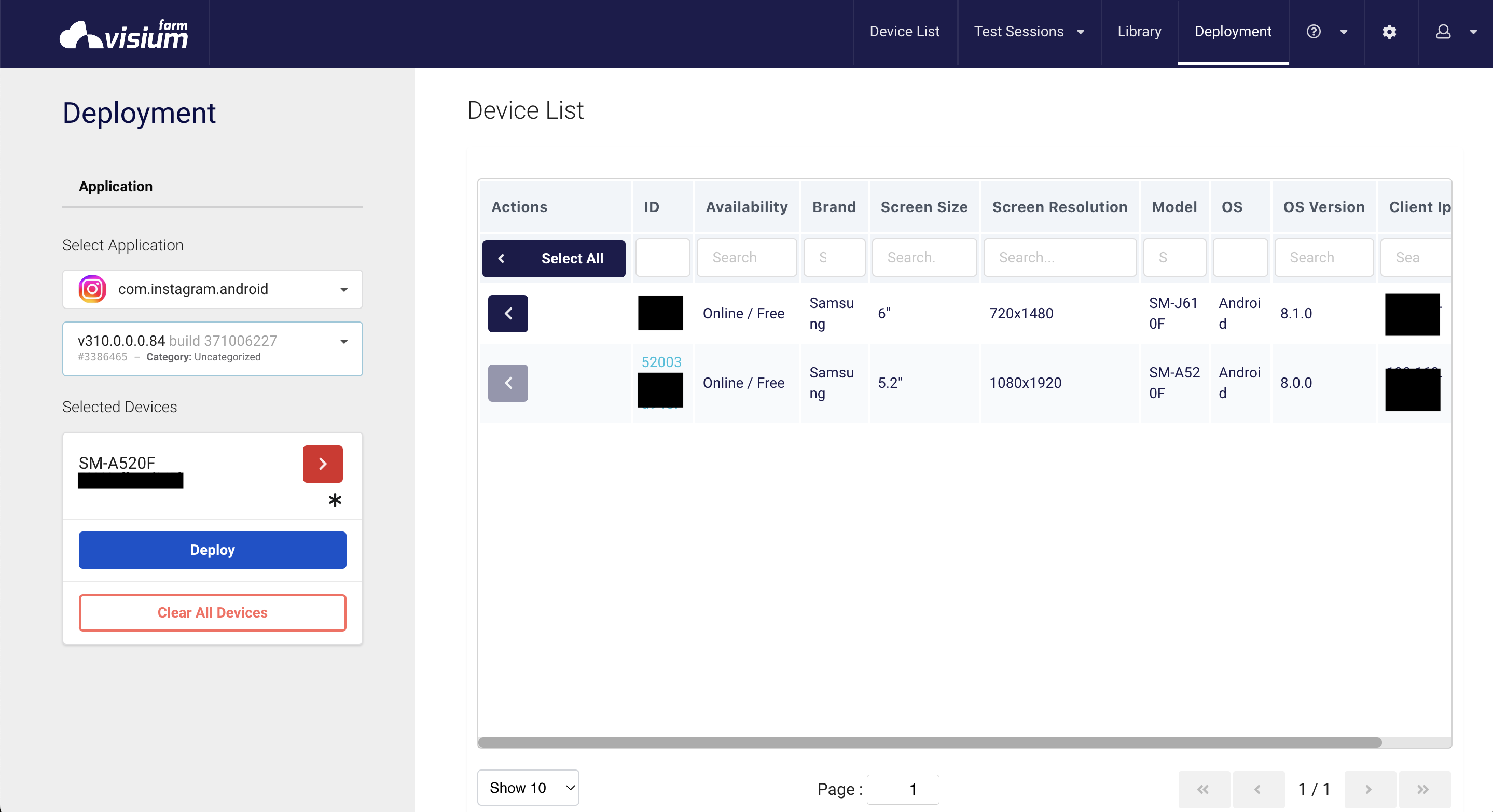Click the horizontal table scrollbar
The height and width of the screenshot is (812, 1493).
pos(930,742)
